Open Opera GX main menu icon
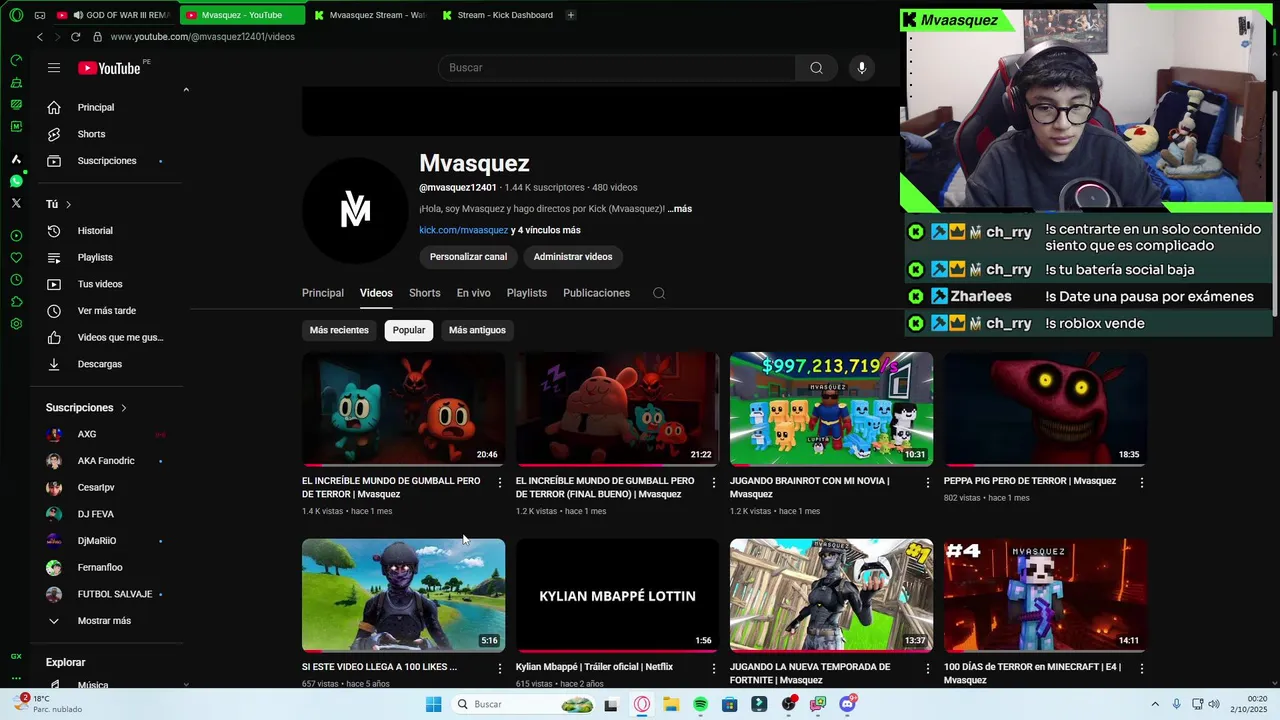 click(x=16, y=15)
